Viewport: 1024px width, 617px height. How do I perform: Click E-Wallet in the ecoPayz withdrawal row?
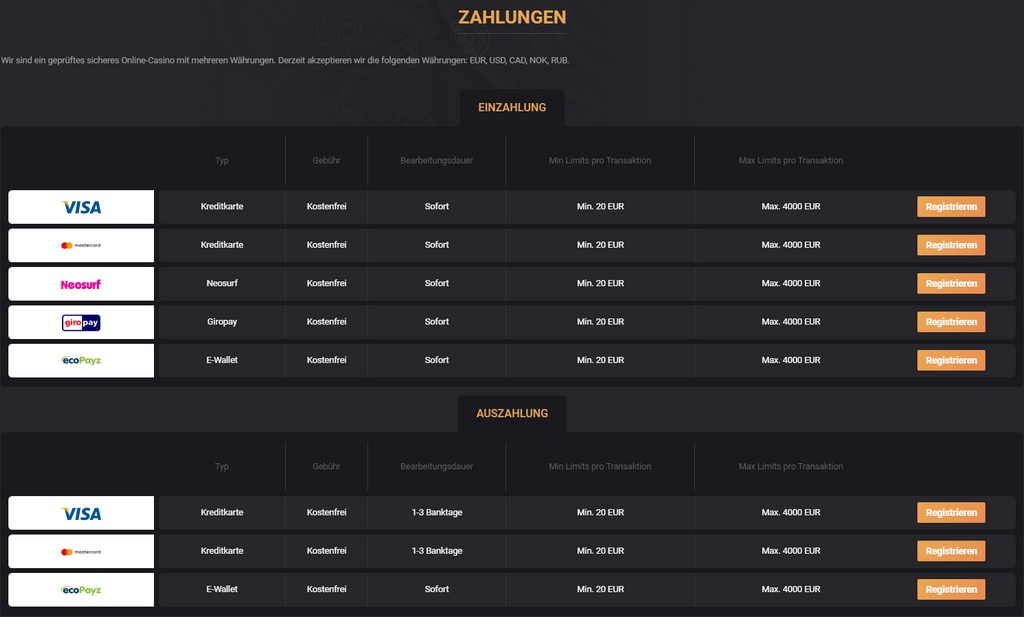(222, 590)
